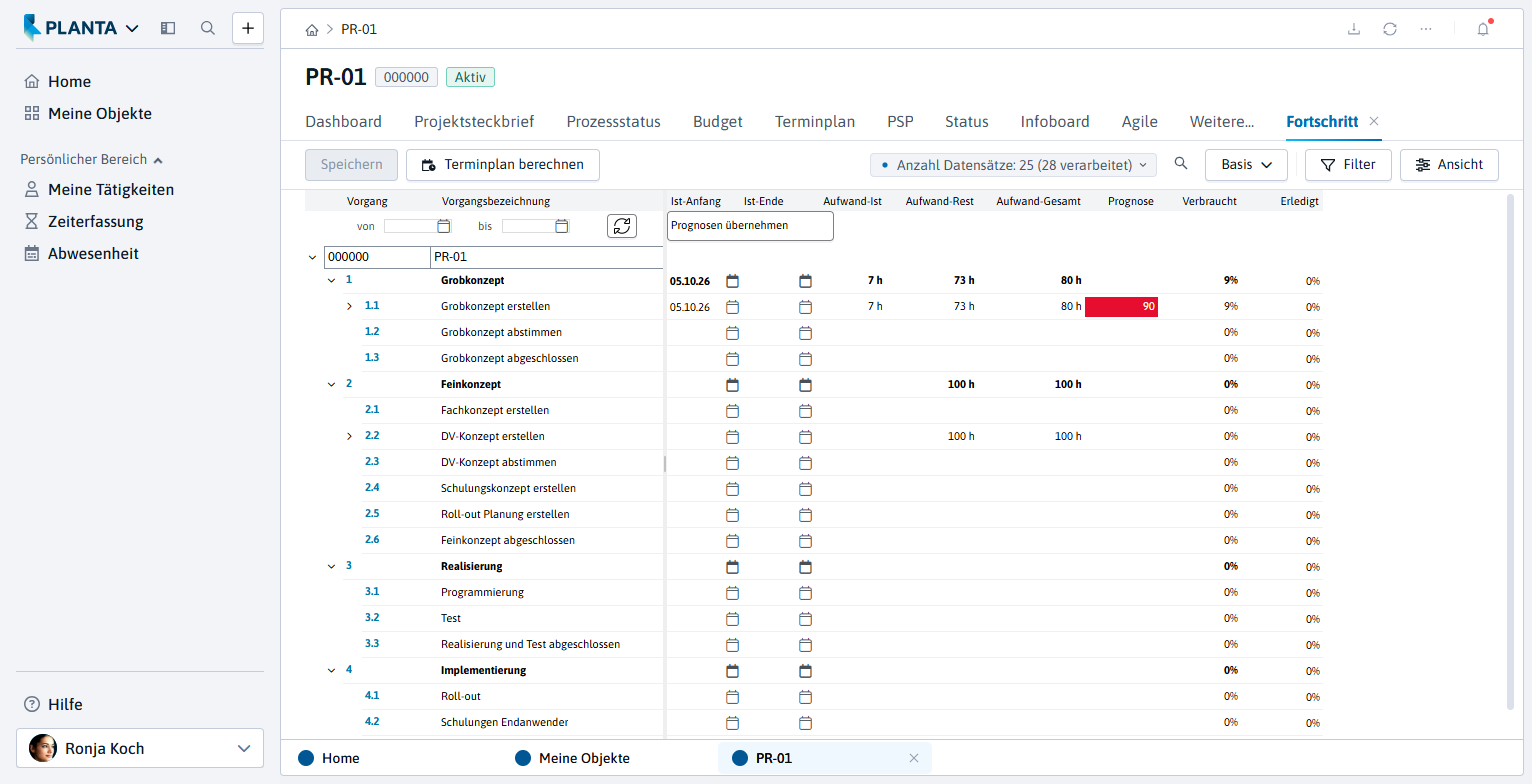Click the magnifier icon beside record count
The width and height of the screenshot is (1532, 784).
[x=1181, y=164]
